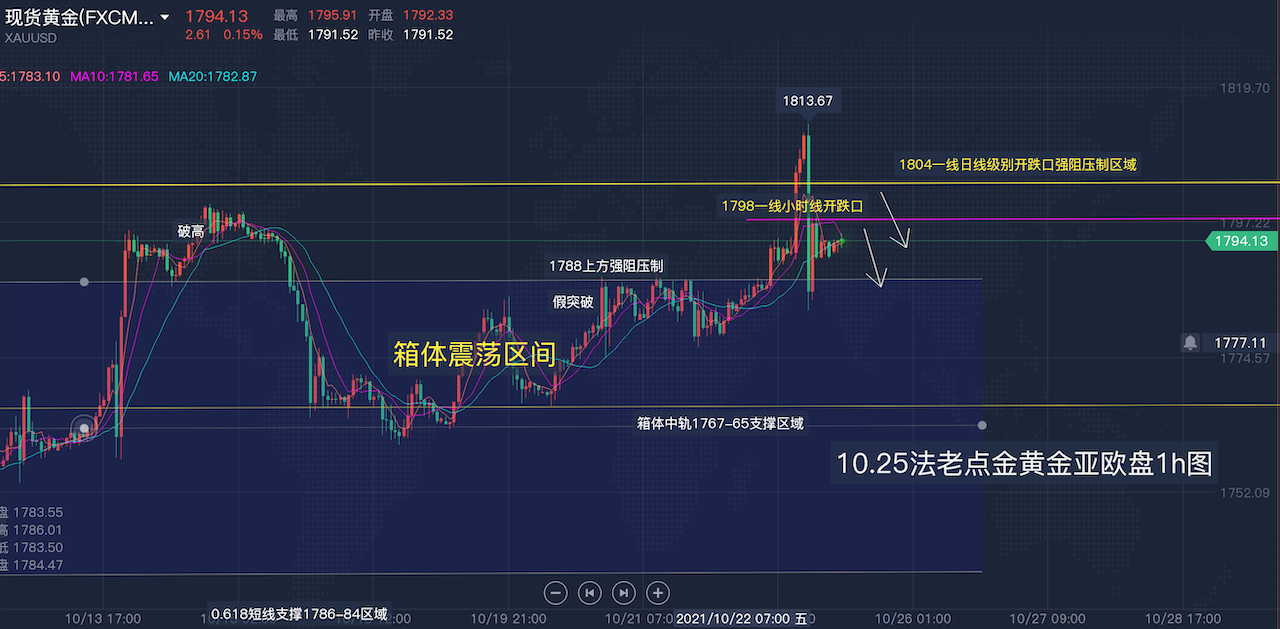
Task: Click the highlighted circle handle at lower left
Action: [x=84, y=429]
